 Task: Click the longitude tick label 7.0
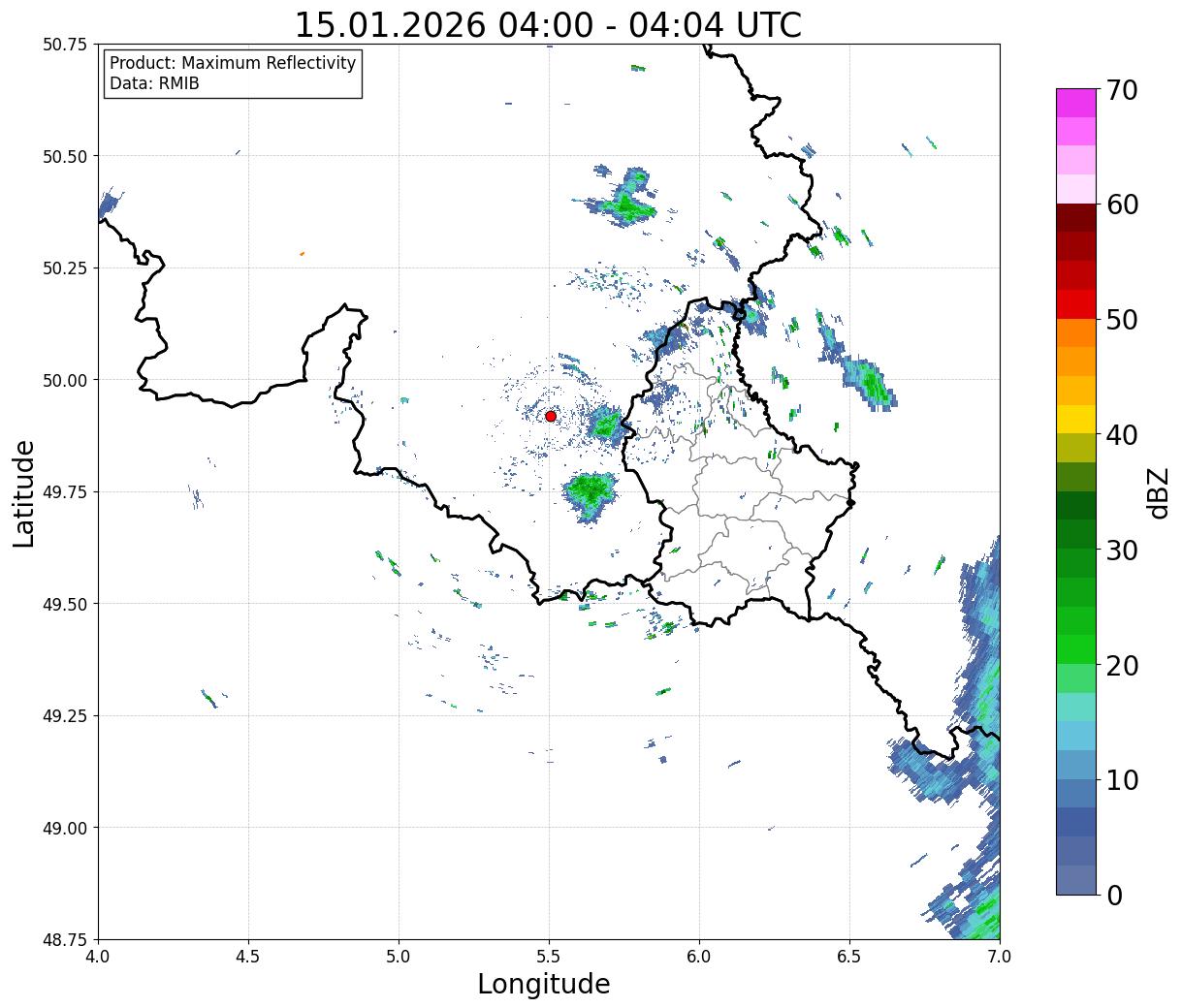[x=1000, y=957]
